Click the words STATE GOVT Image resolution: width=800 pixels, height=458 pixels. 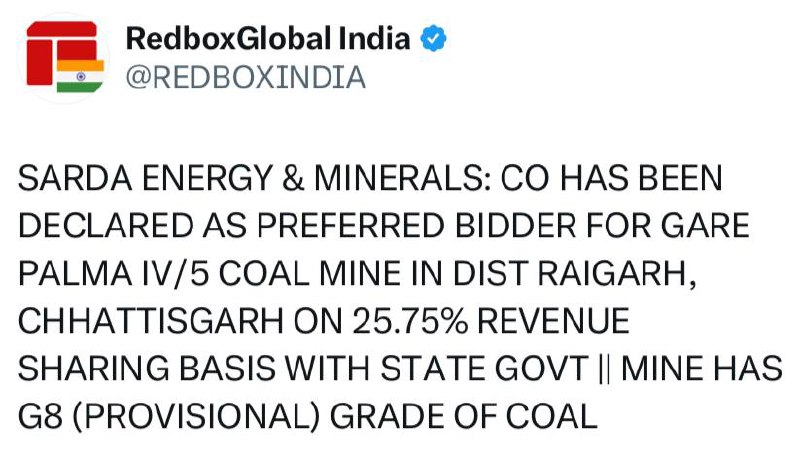point(485,368)
